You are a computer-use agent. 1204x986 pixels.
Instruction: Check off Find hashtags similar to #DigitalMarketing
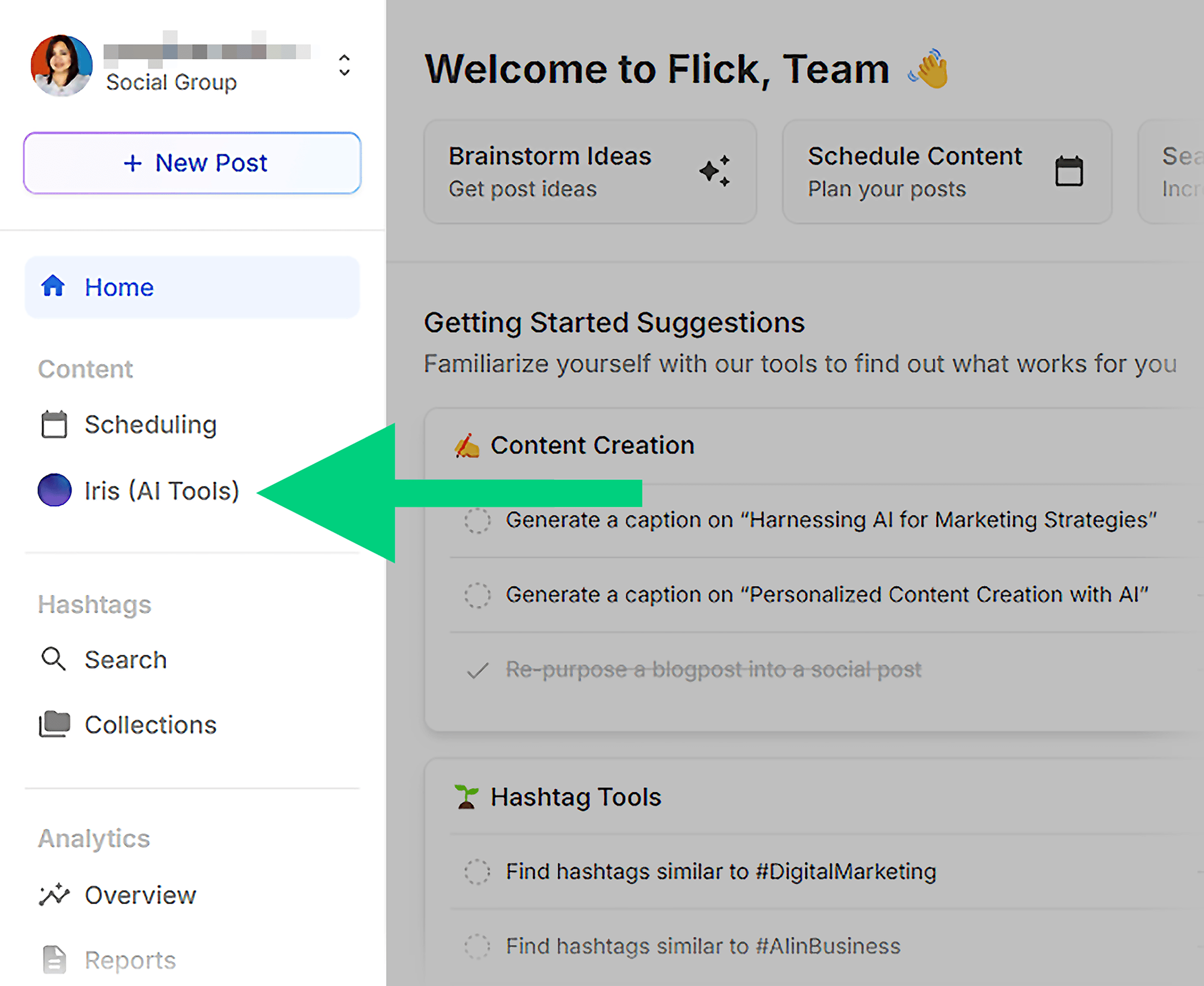(477, 871)
